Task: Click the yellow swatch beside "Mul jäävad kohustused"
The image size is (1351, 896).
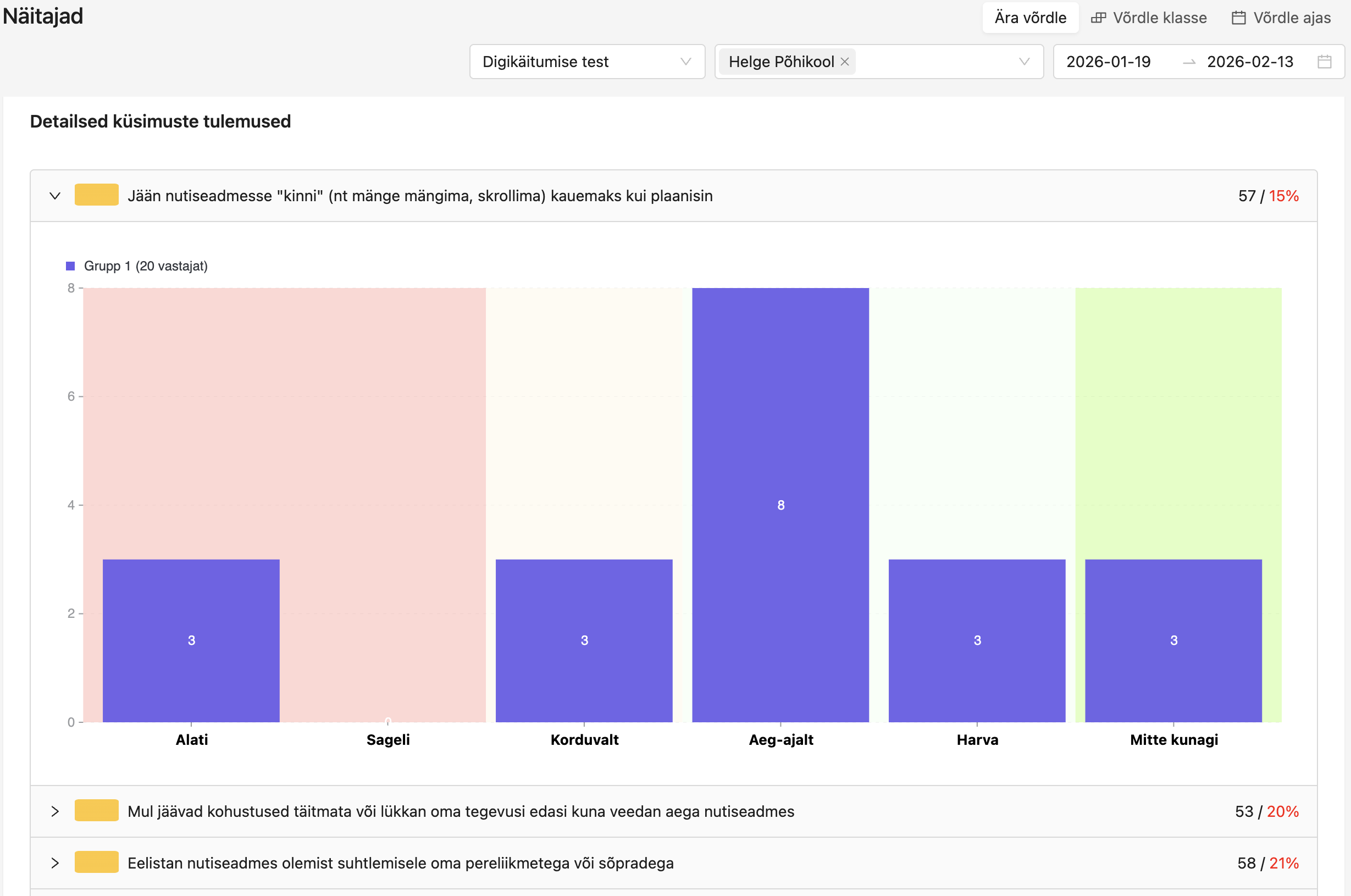Action: [x=97, y=810]
